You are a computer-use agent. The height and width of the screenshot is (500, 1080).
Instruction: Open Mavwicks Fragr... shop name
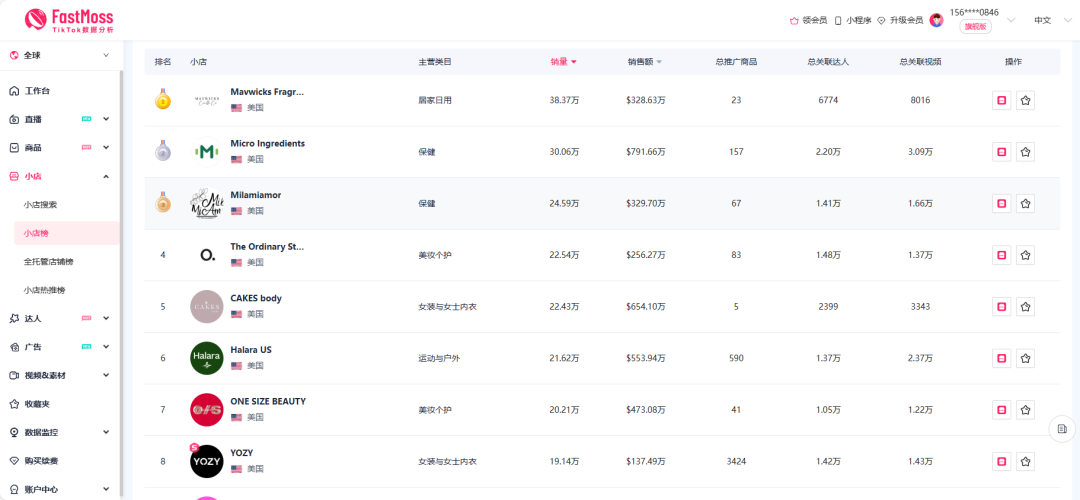point(267,92)
